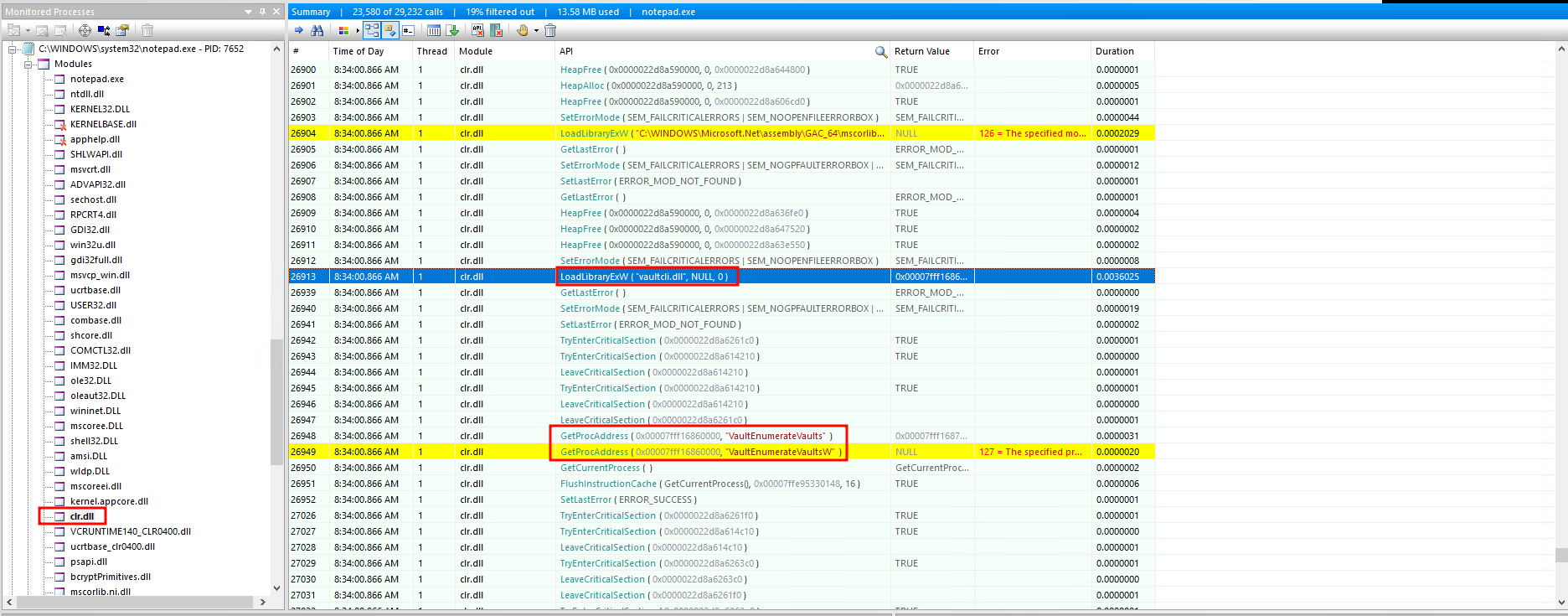This screenshot has width=1568, height=616.
Task: Click the modules tree vertical scrollbar up arrow
Action: coord(276,49)
